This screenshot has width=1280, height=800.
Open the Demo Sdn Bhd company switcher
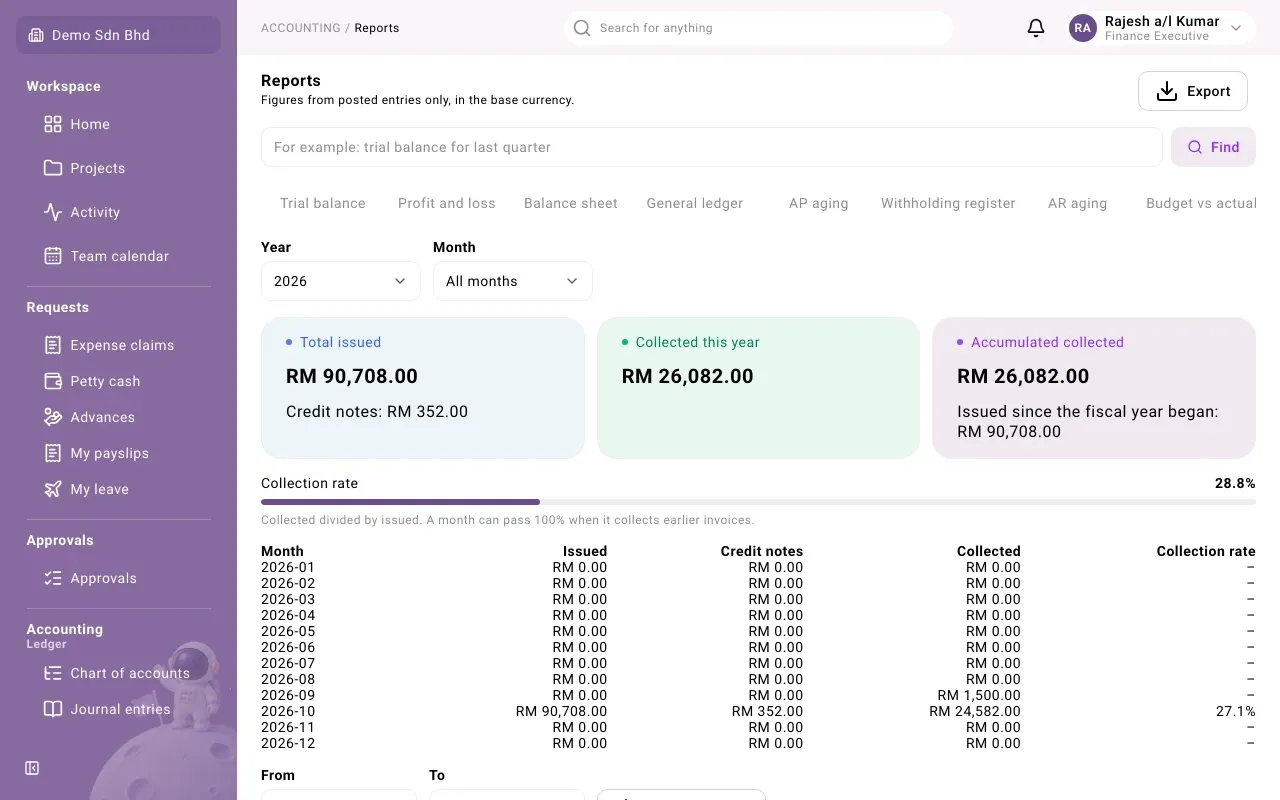click(118, 35)
